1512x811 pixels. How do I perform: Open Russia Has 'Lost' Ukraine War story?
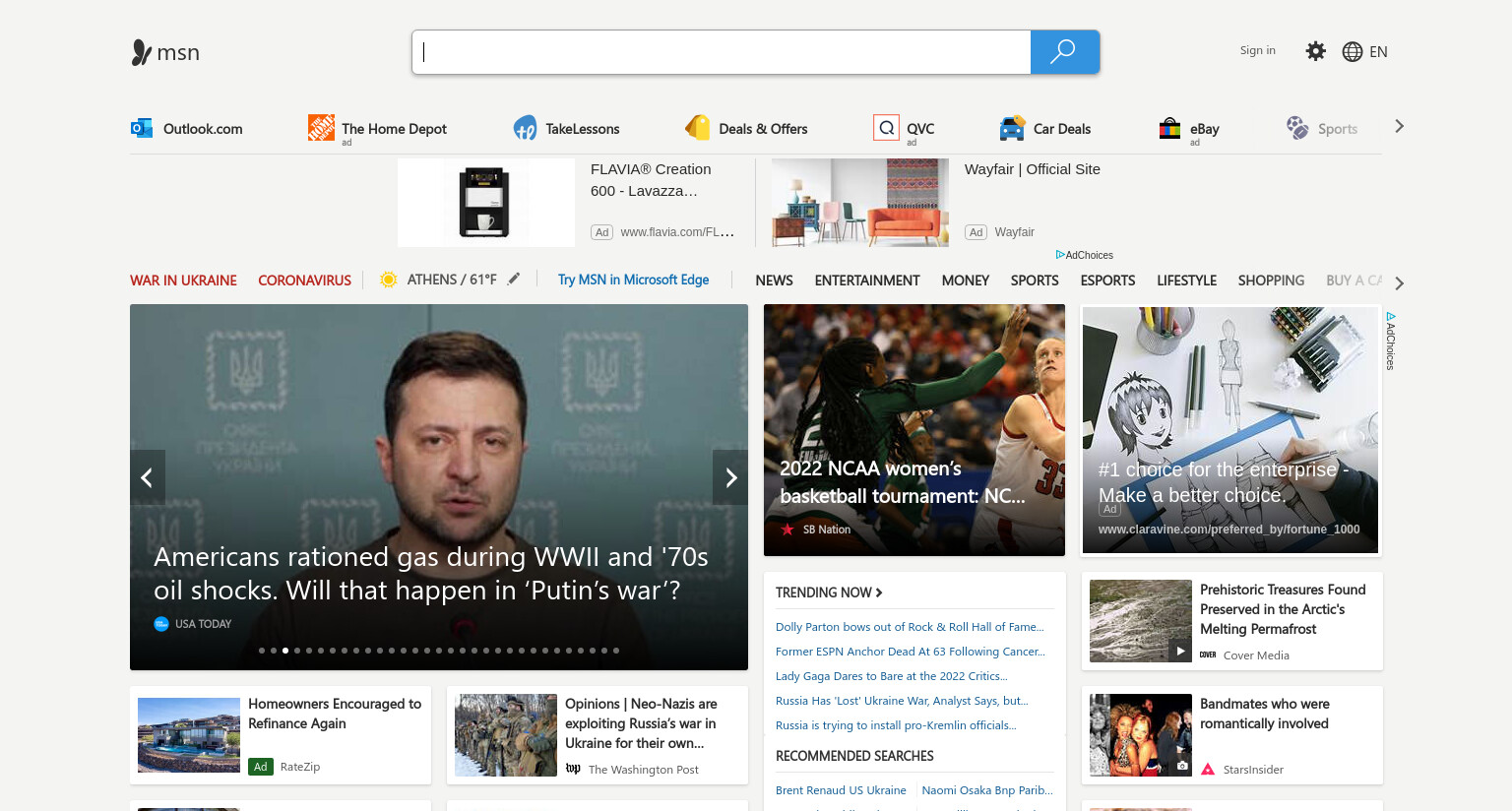click(x=902, y=701)
